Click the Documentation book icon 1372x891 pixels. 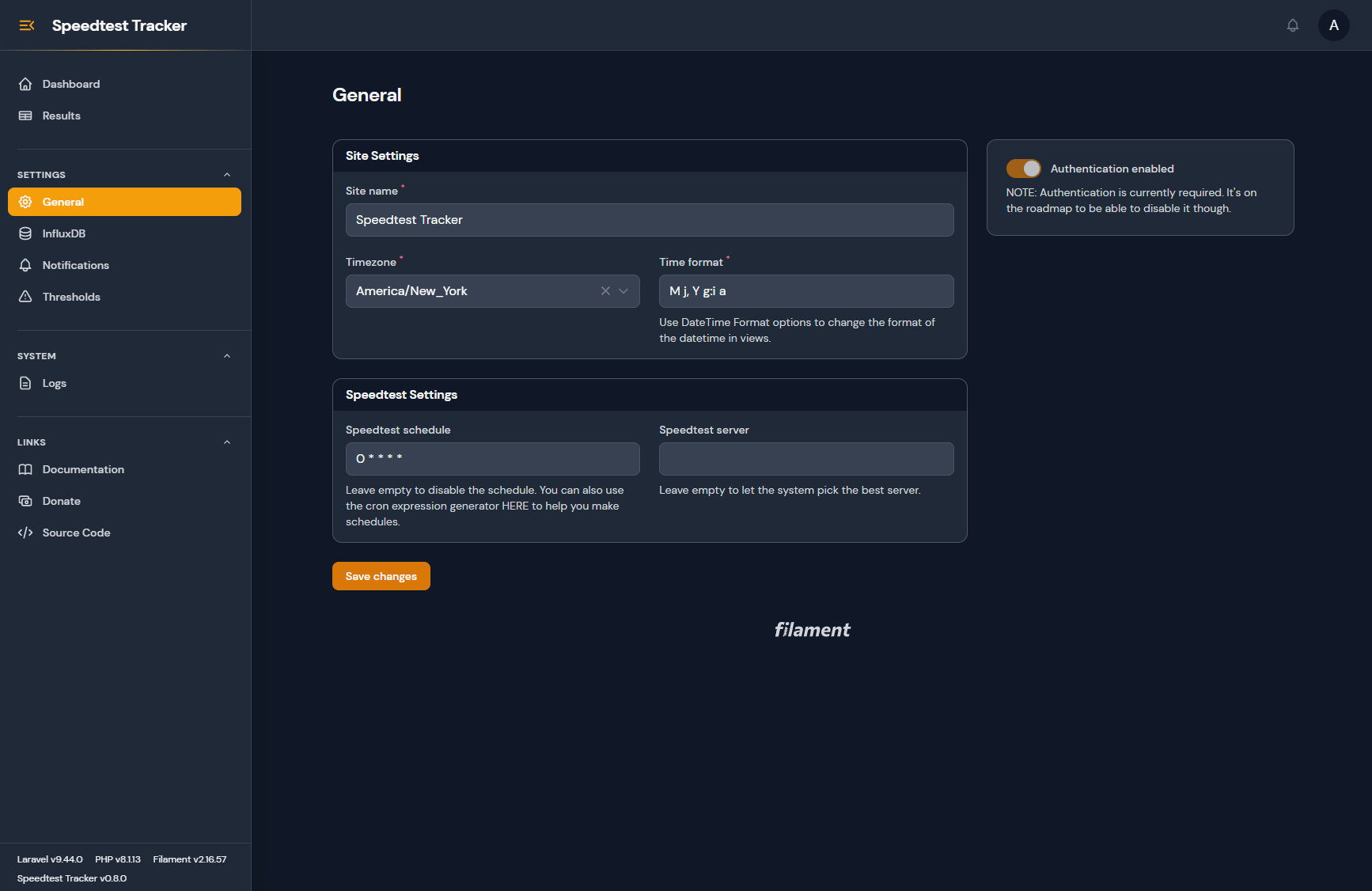point(25,469)
